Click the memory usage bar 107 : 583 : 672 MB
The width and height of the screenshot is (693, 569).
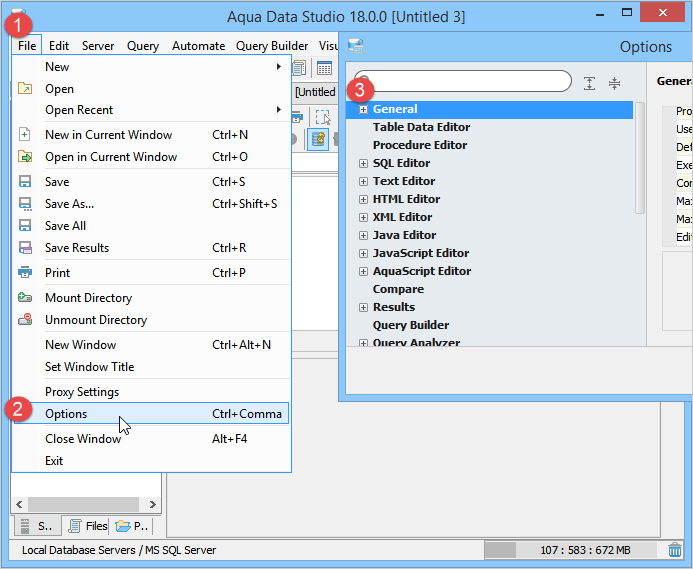(x=573, y=550)
